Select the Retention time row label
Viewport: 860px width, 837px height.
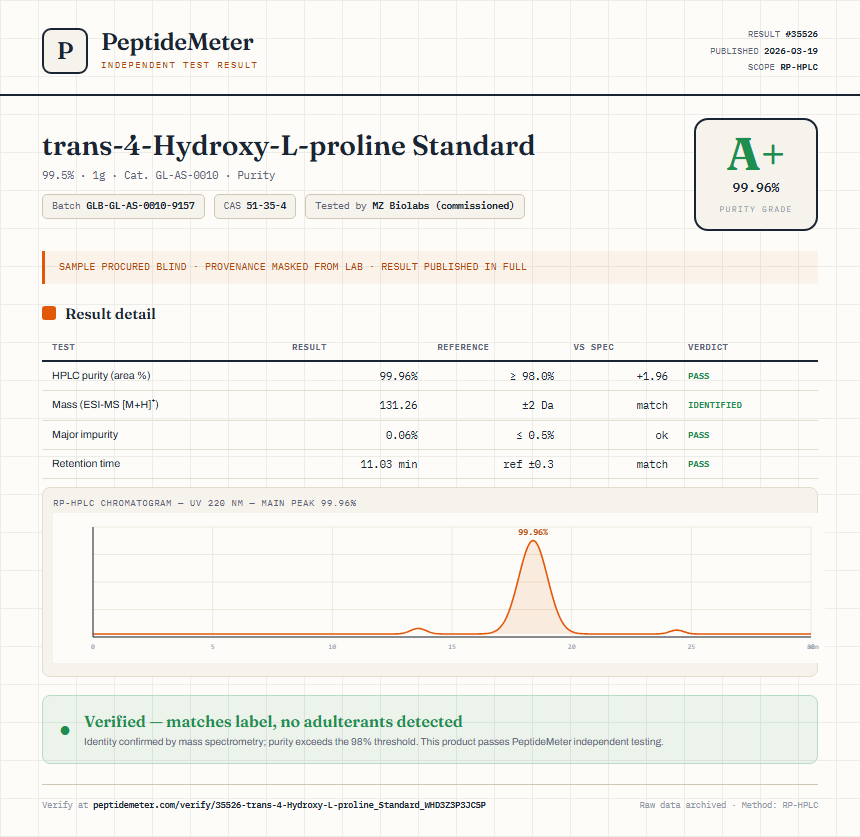[86, 463]
